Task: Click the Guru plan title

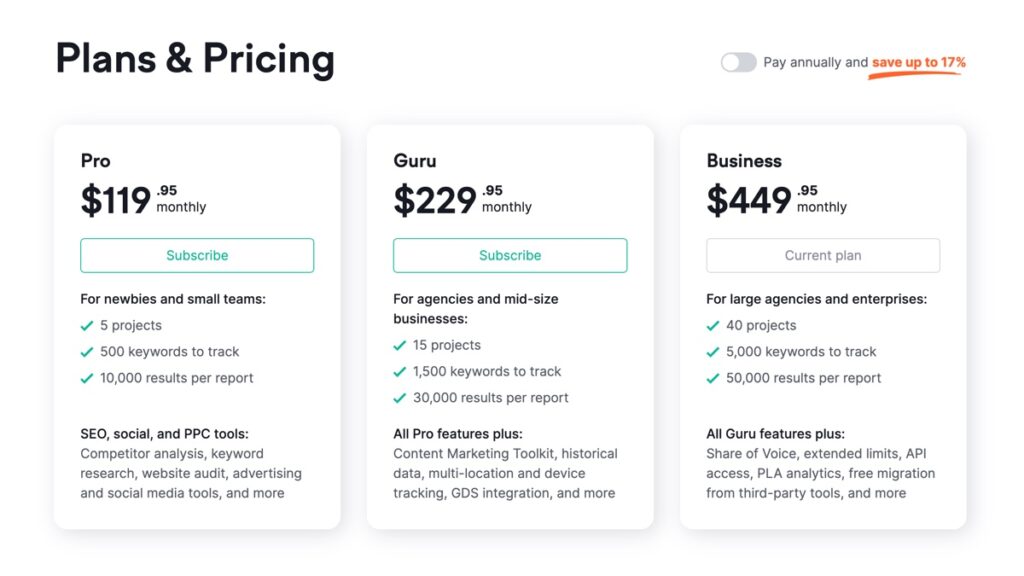Action: point(415,161)
